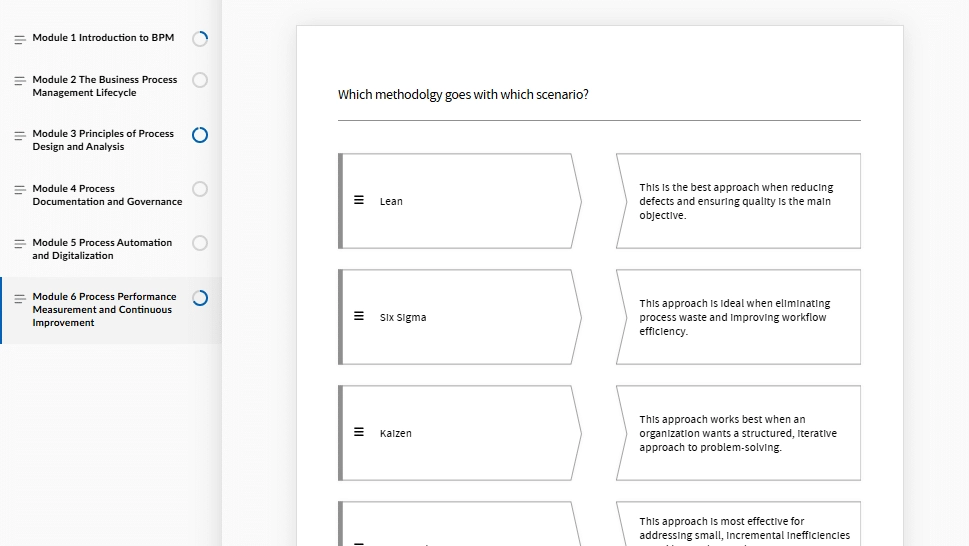Select the reducing defects scenario box
This screenshot has height=546, width=969.
[x=738, y=201]
